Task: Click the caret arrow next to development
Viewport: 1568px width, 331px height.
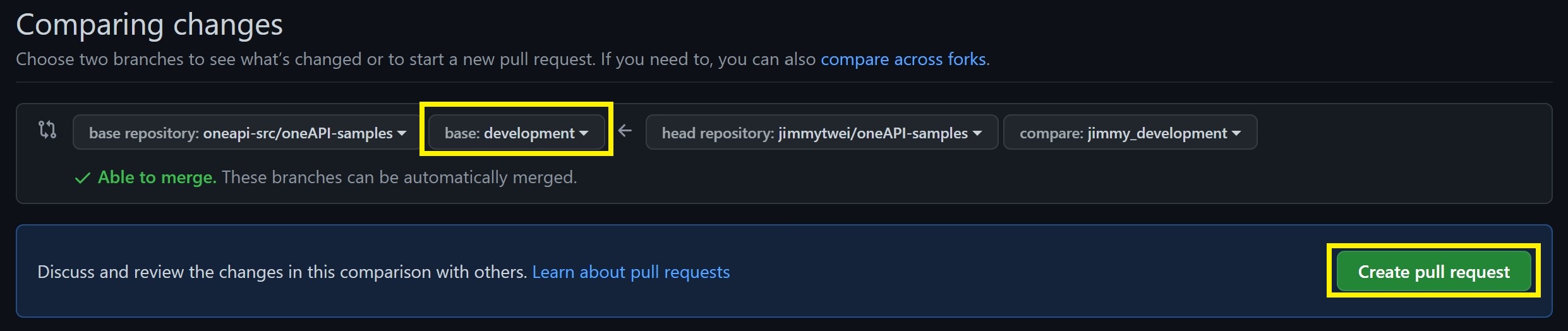Action: click(584, 133)
